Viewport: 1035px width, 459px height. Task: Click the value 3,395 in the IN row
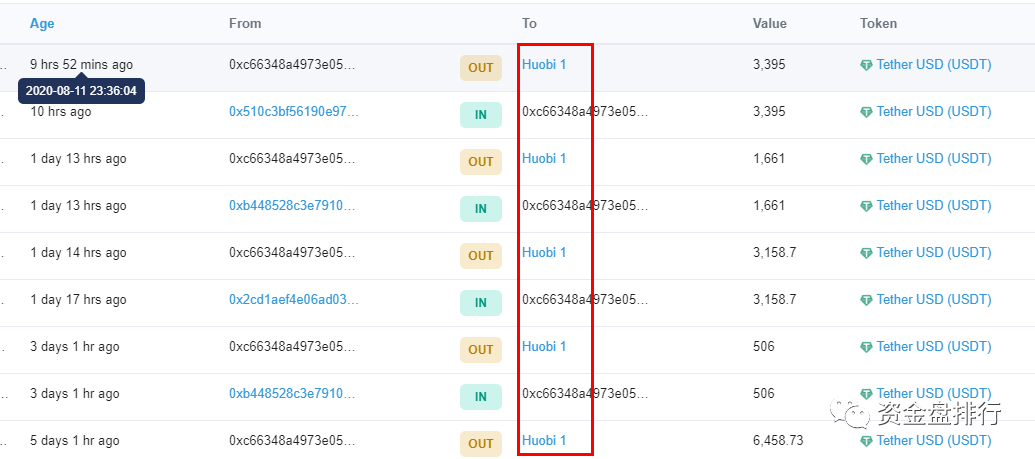point(769,112)
